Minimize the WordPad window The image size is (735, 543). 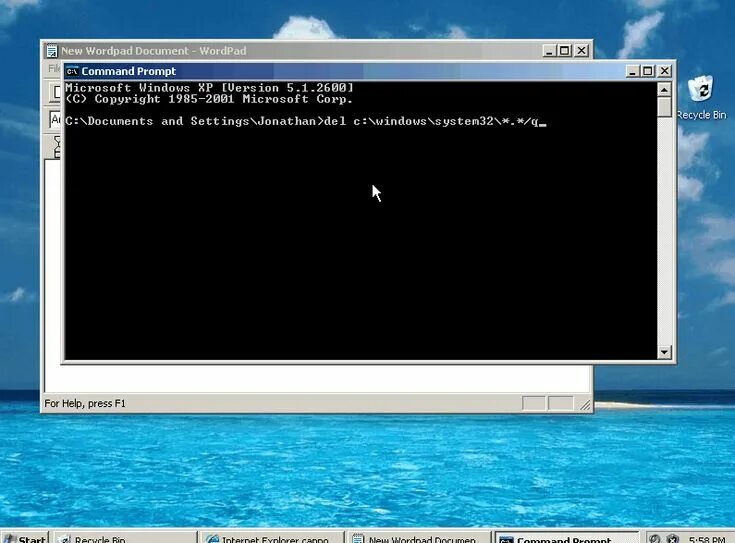pyautogui.click(x=549, y=51)
